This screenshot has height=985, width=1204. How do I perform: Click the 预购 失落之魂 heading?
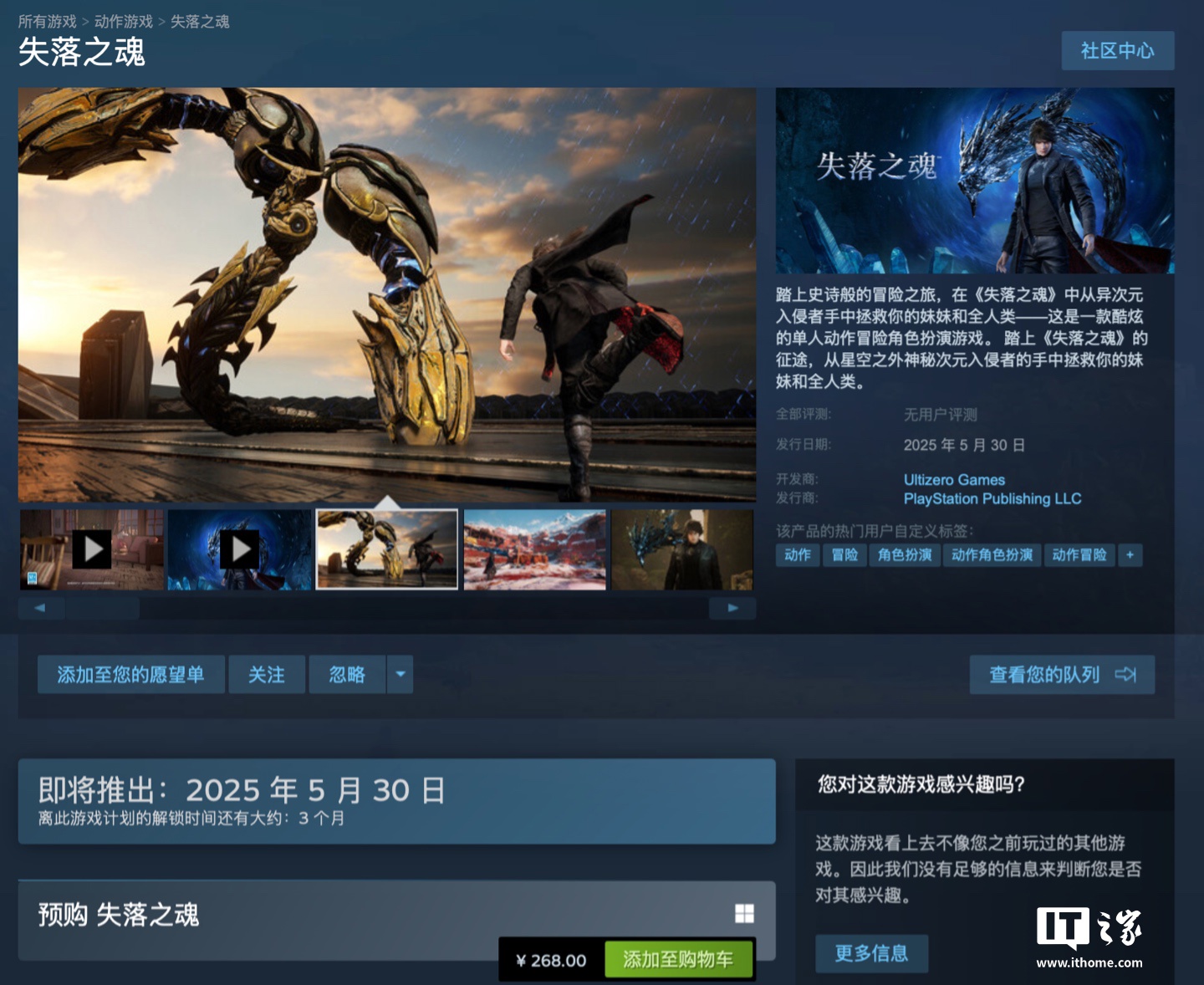[119, 915]
